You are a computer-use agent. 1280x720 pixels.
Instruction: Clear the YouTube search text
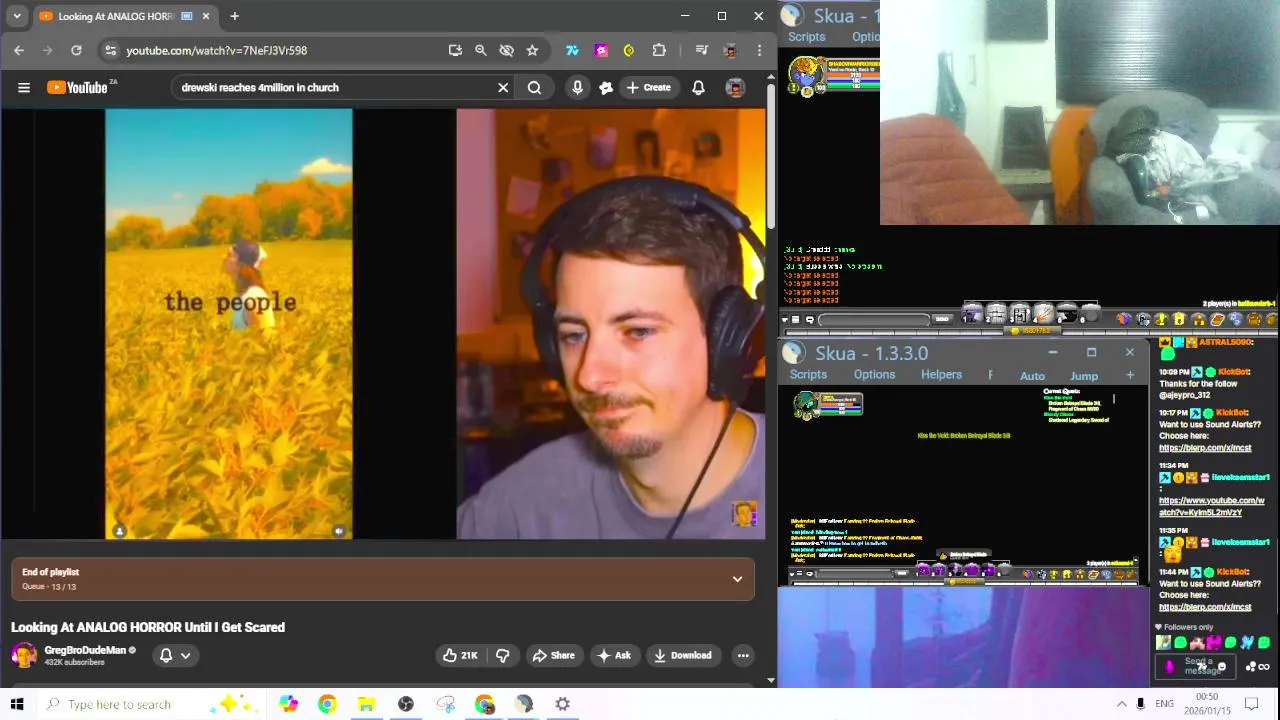503,88
